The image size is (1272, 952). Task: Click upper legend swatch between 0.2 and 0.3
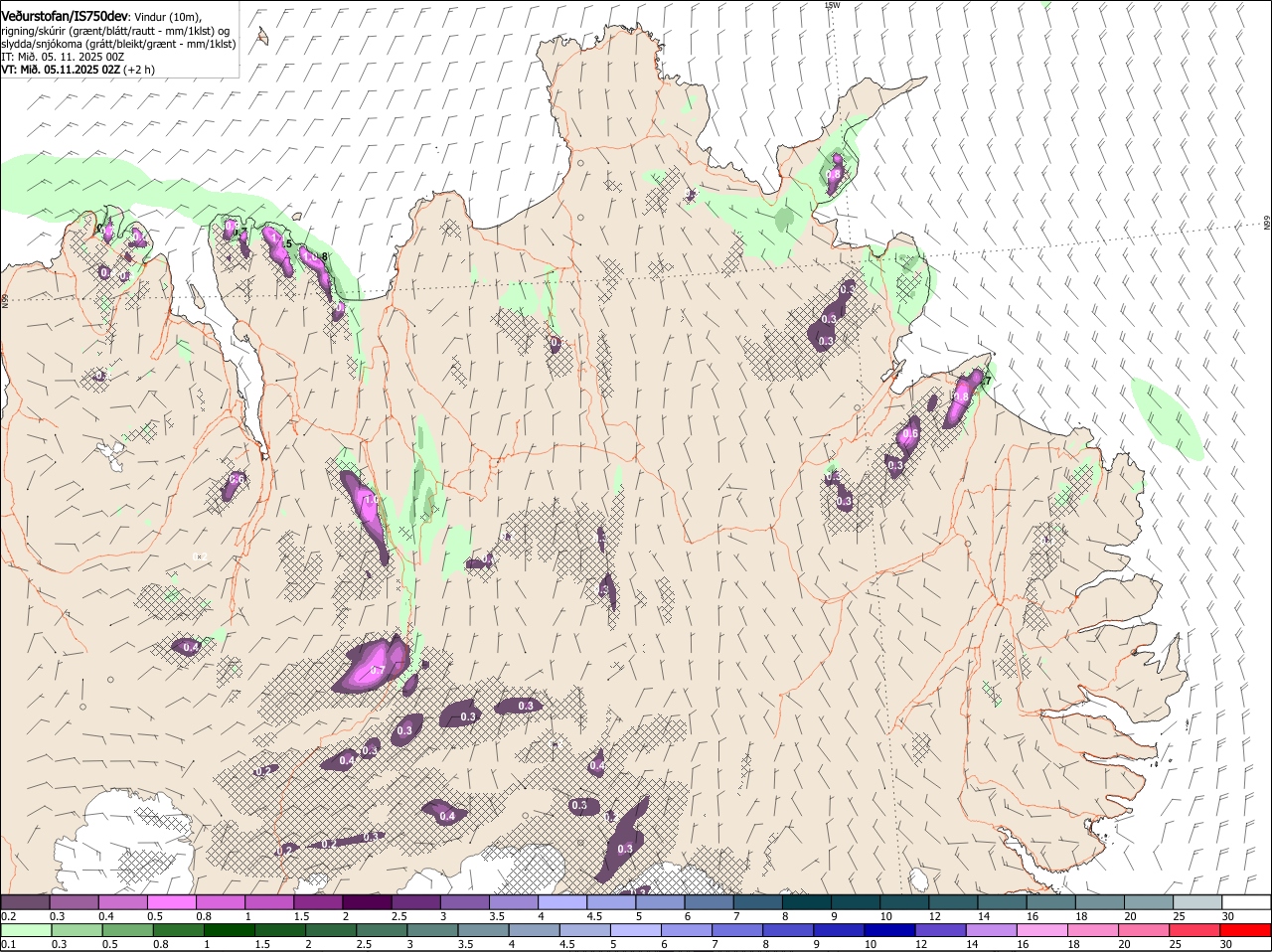coord(25,902)
